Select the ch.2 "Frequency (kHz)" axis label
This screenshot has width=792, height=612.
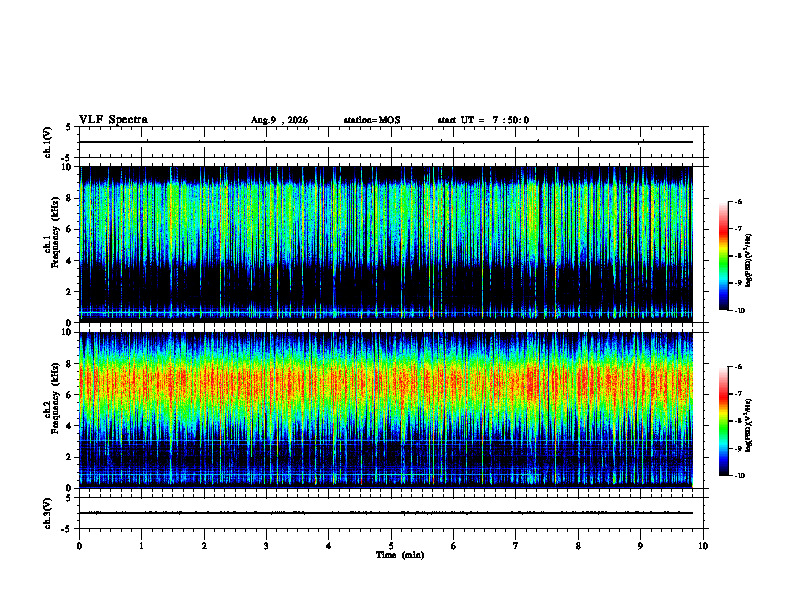click(56, 398)
